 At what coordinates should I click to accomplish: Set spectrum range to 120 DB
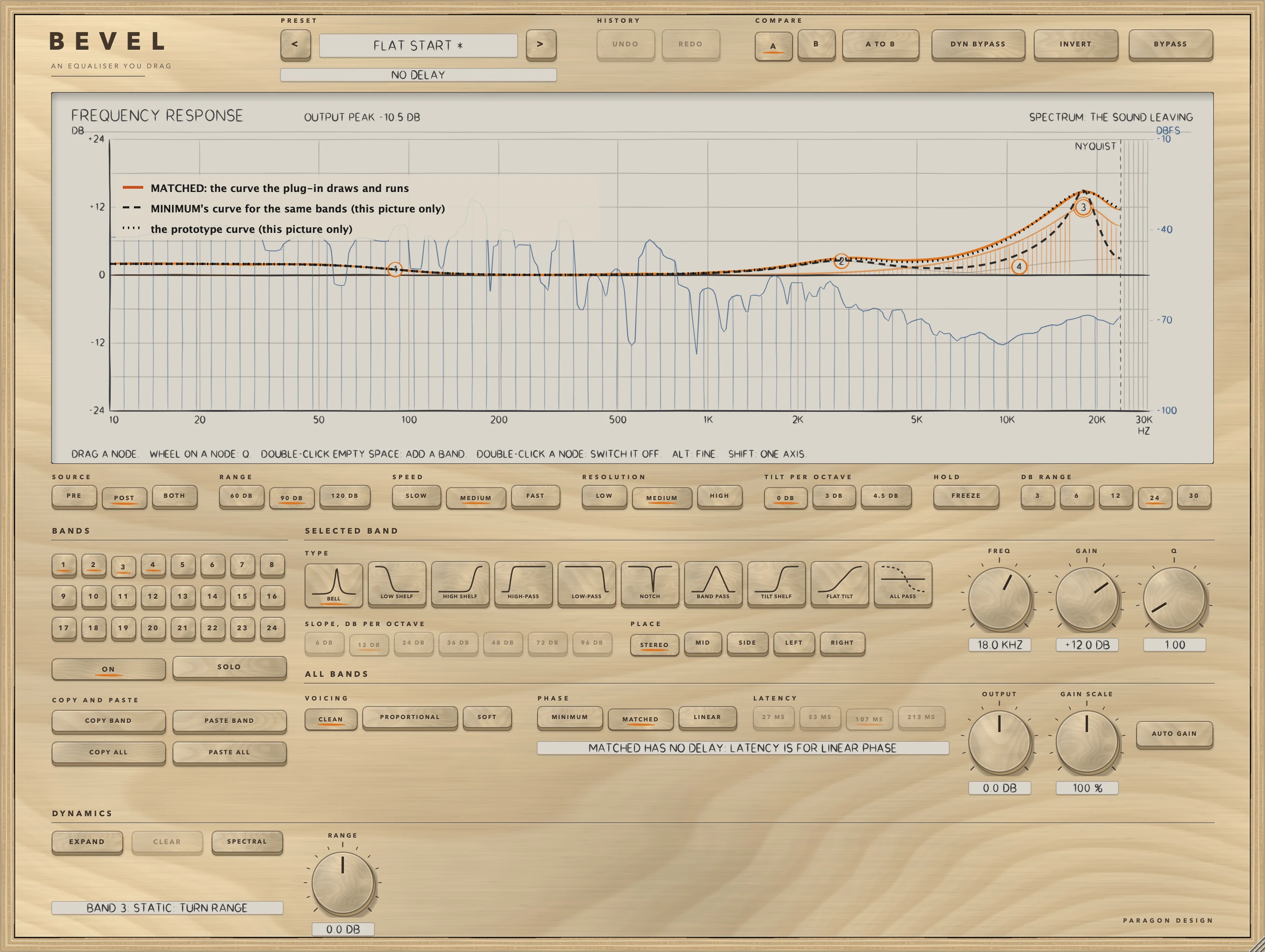pos(344,496)
